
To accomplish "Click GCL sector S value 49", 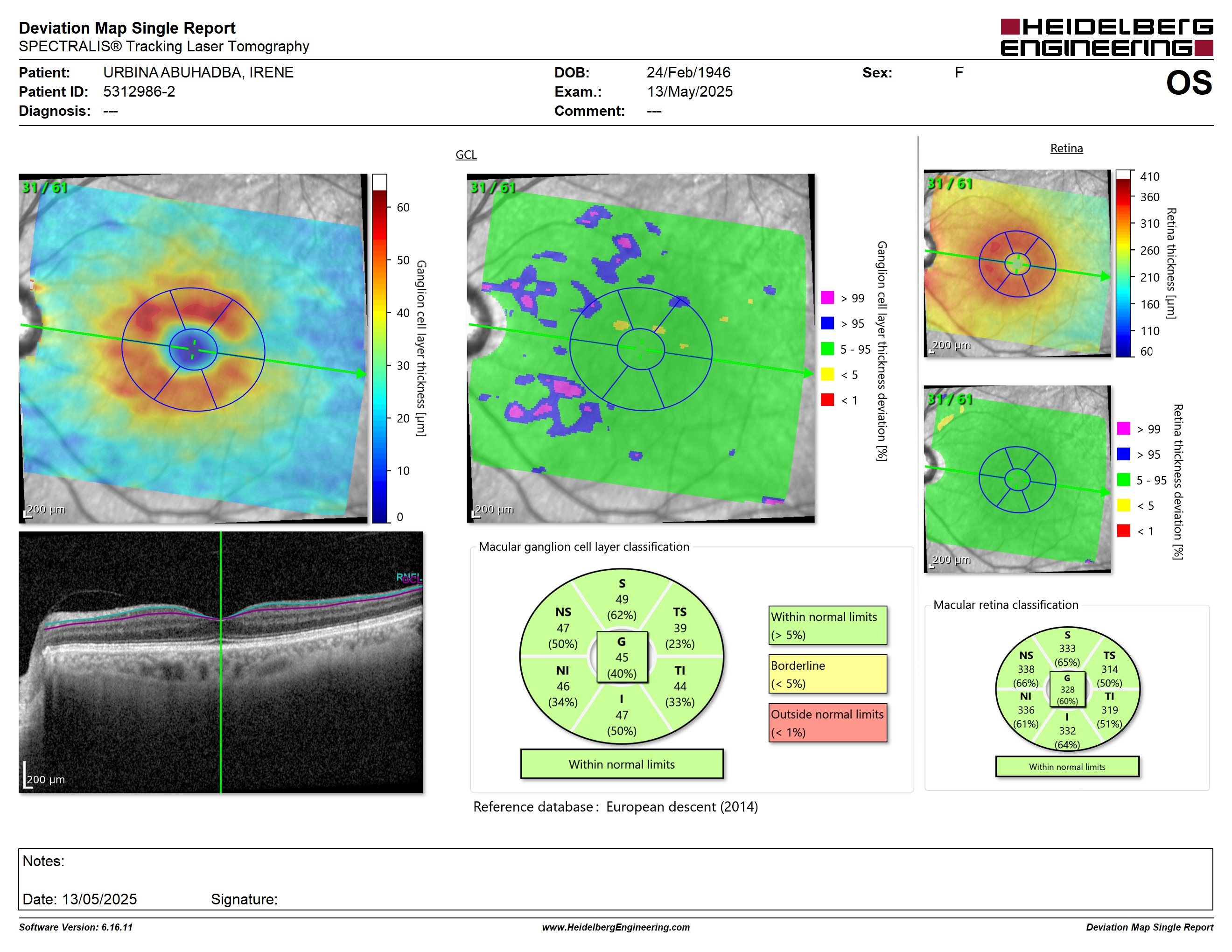I will pyautogui.click(x=622, y=599).
